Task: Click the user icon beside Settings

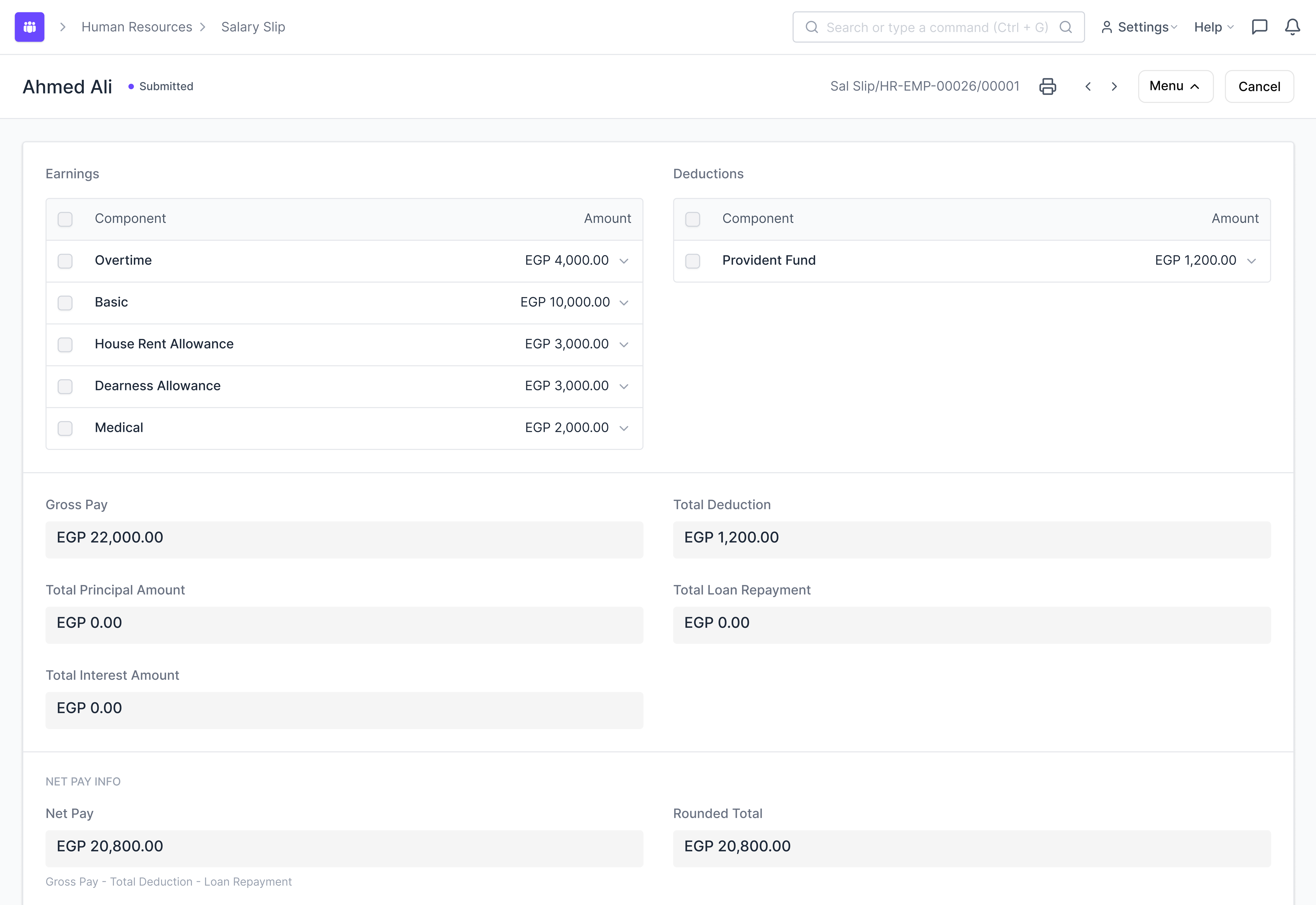Action: [1106, 27]
